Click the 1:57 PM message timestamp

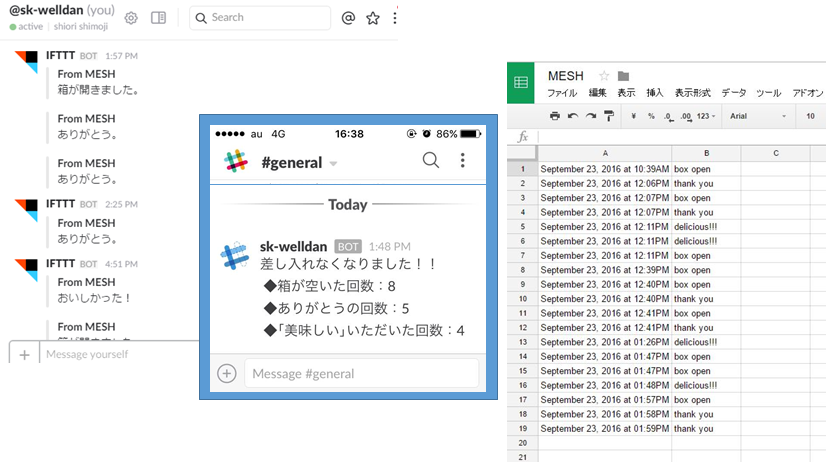click(x=121, y=56)
